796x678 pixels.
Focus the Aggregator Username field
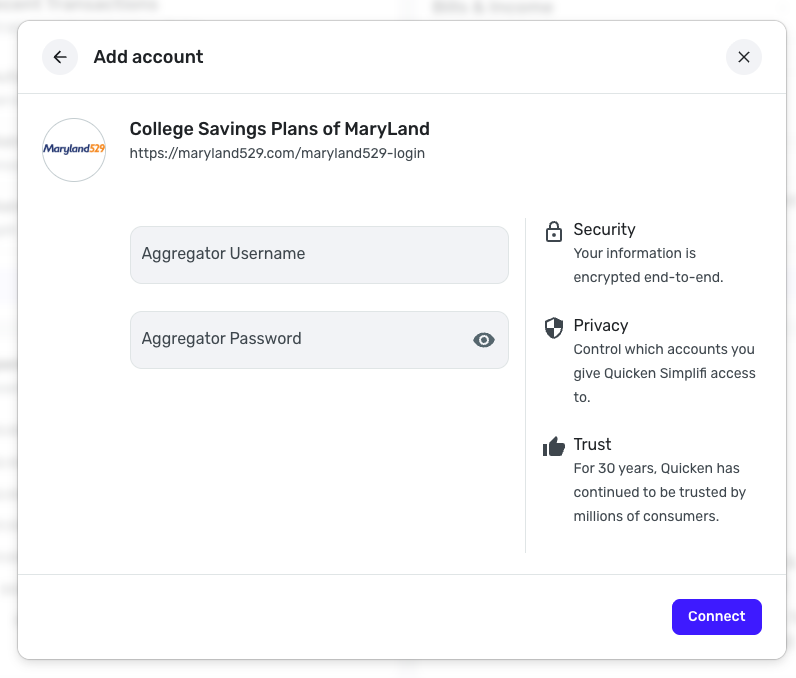click(319, 255)
